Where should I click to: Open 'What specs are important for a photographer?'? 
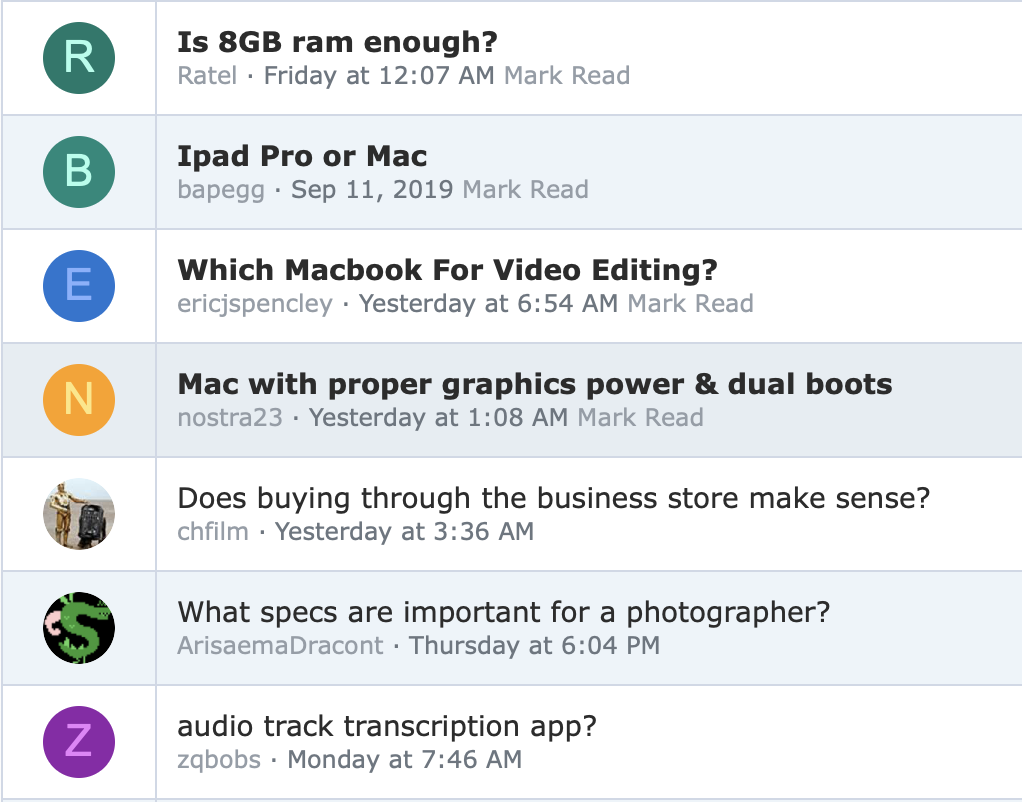pos(503,612)
